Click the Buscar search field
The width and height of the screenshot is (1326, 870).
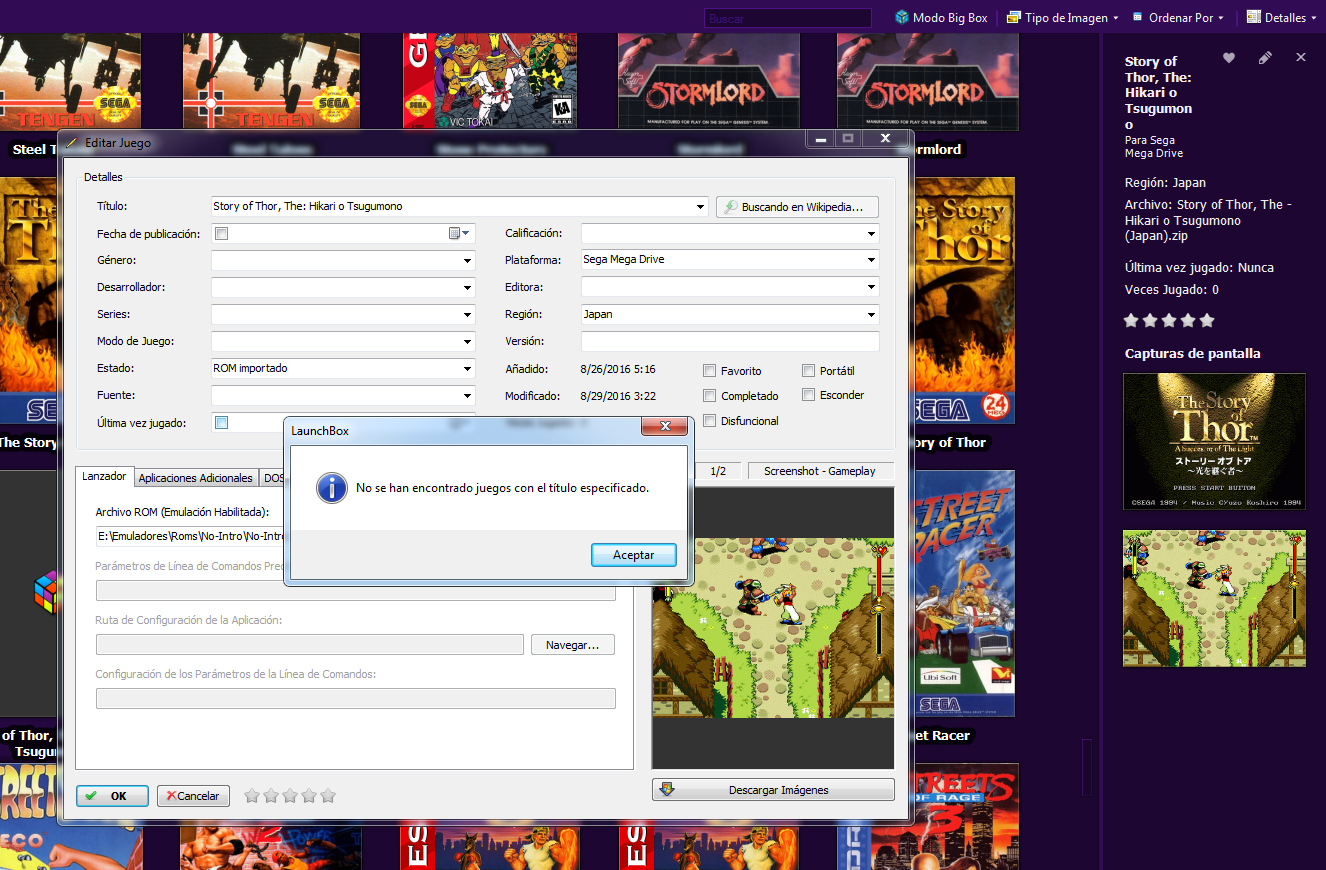[787, 18]
